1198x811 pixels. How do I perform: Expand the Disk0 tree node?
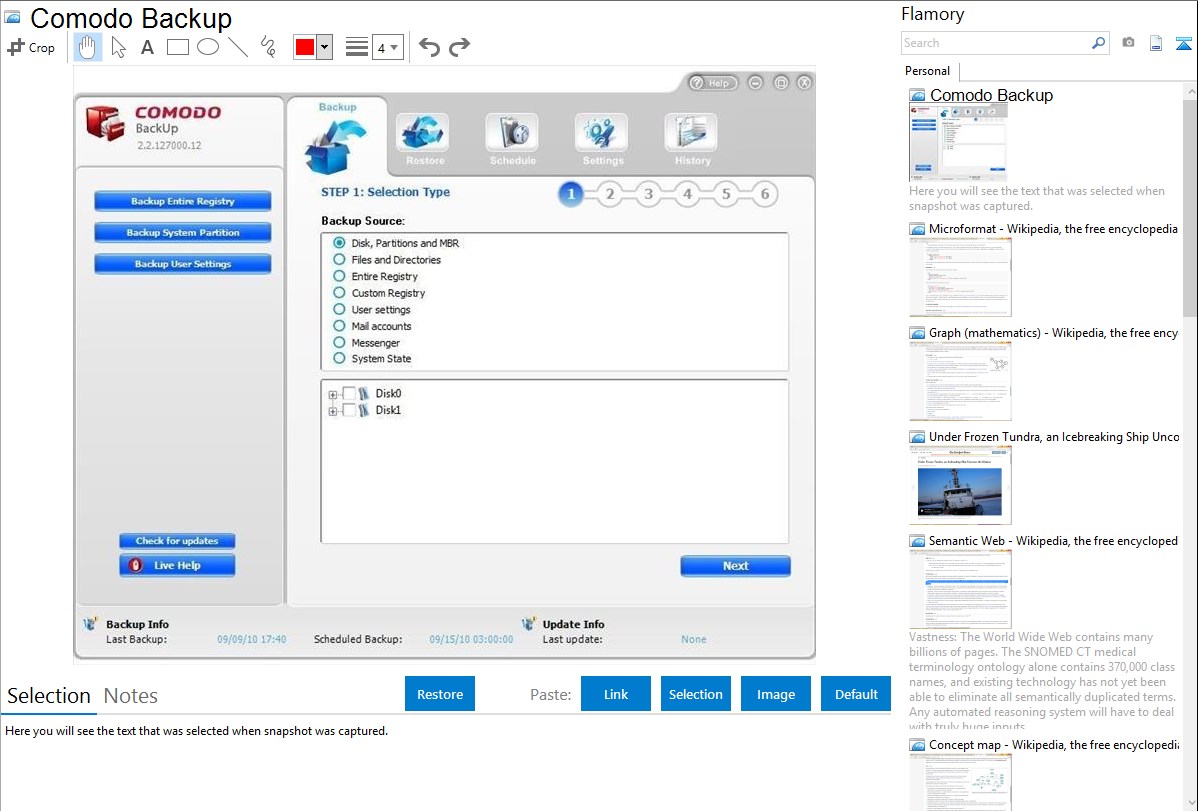point(332,394)
